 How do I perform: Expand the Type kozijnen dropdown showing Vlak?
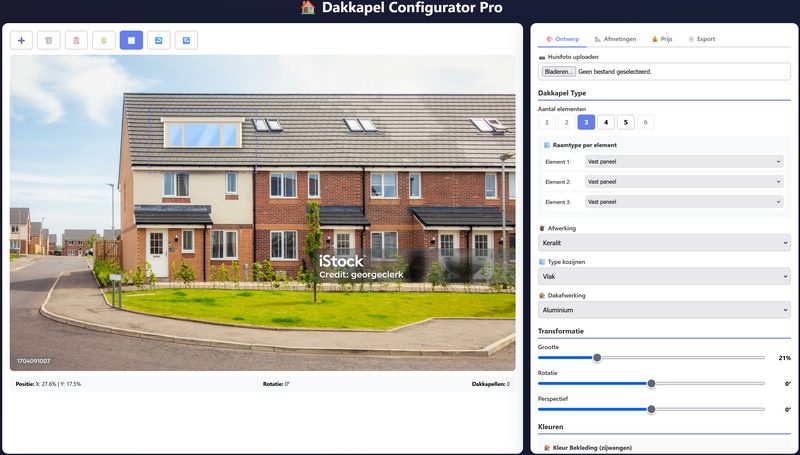(x=664, y=276)
